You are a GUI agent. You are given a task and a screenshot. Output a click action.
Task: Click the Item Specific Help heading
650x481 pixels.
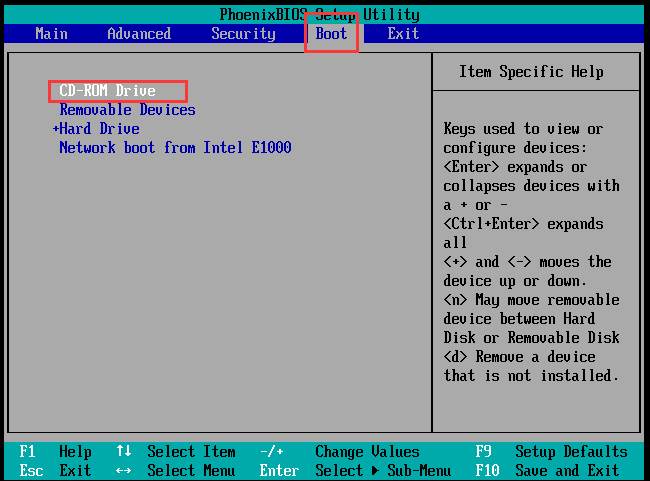[x=531, y=72]
